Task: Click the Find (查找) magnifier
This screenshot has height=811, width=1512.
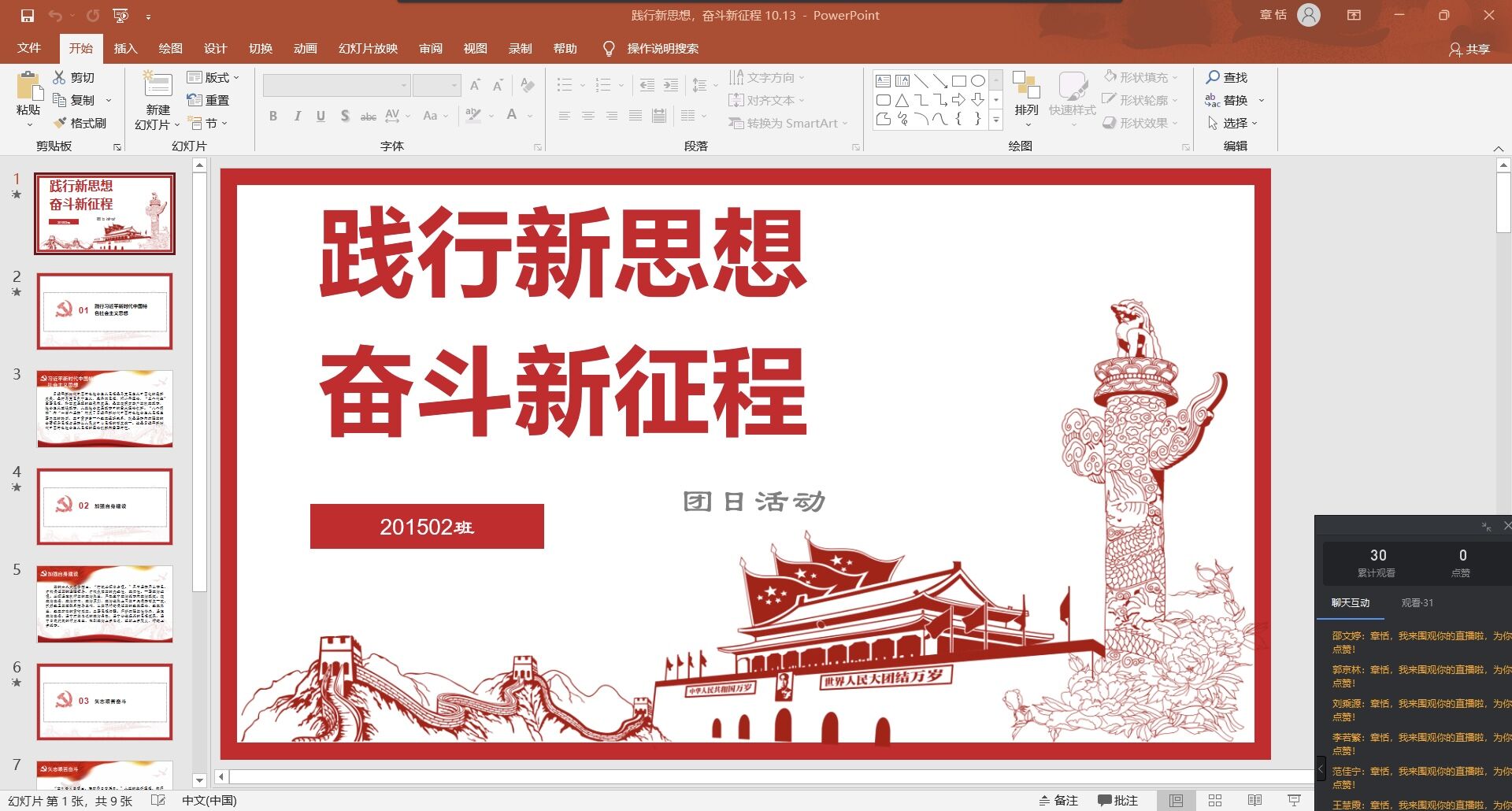Action: (x=1227, y=77)
